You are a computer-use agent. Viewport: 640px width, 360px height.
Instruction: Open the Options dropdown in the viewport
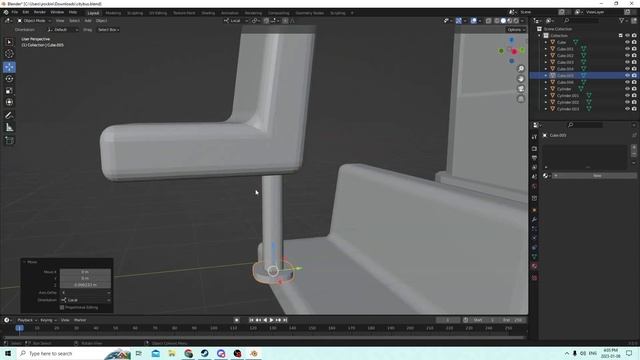(x=516, y=30)
